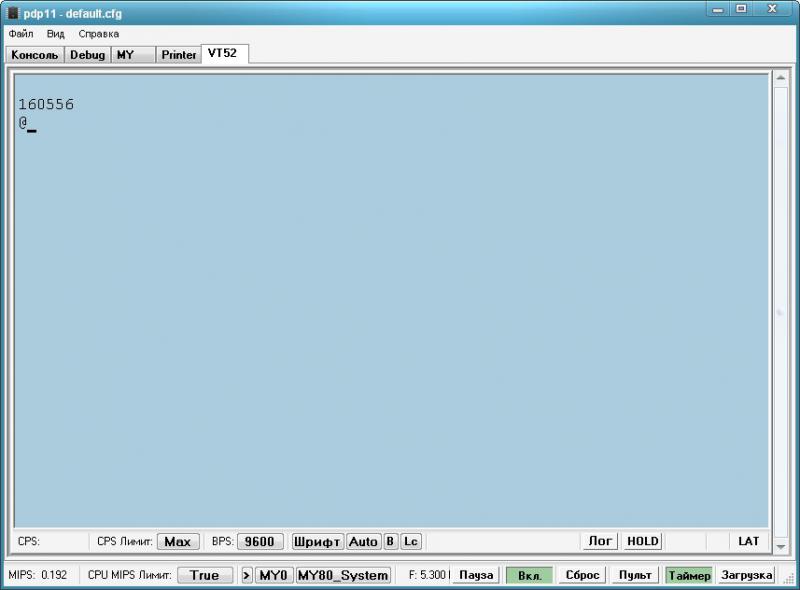800x590 pixels.
Task: Click the Шрифт font button
Action: click(x=317, y=541)
